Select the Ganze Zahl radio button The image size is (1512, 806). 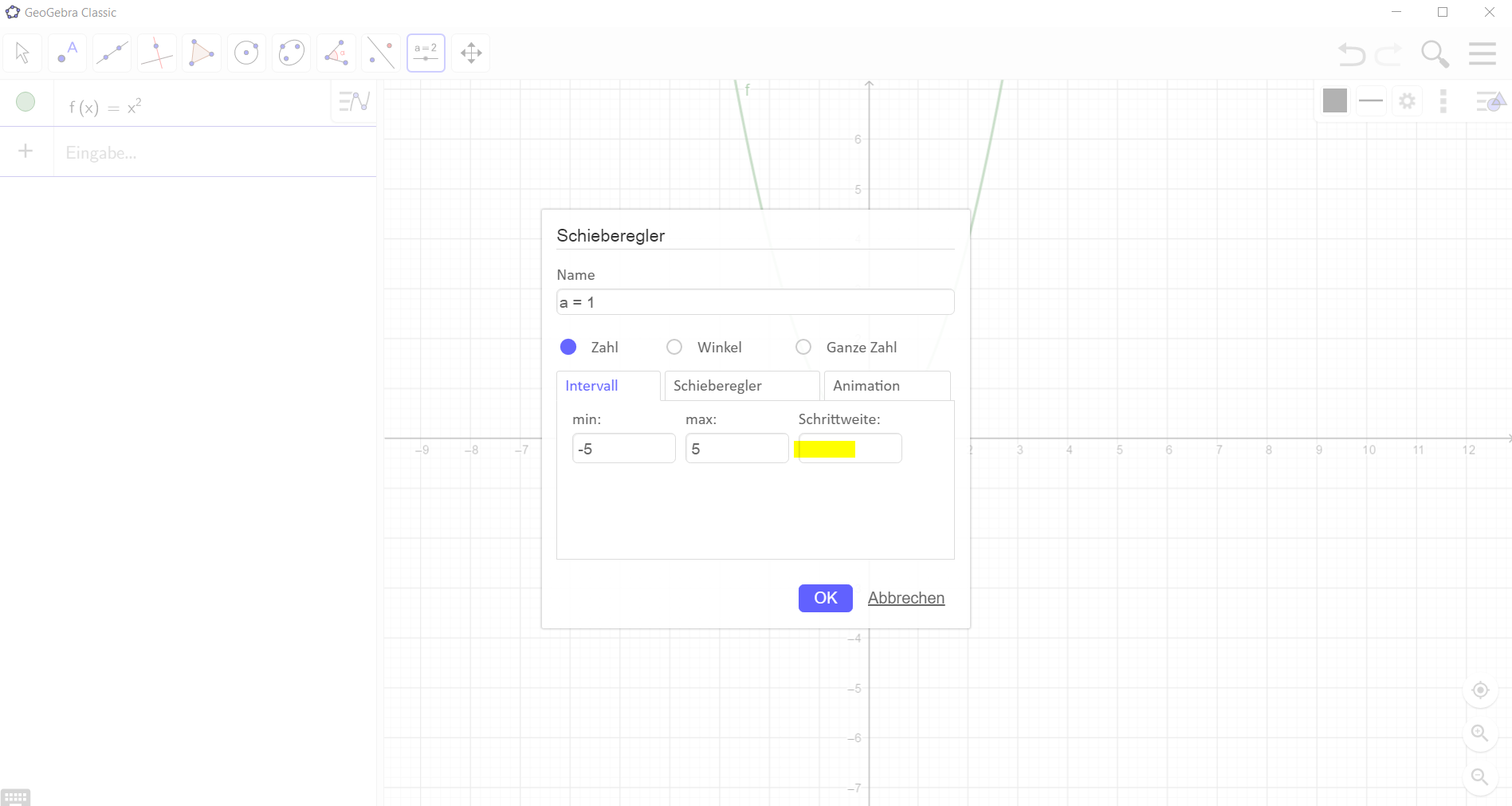pos(803,347)
